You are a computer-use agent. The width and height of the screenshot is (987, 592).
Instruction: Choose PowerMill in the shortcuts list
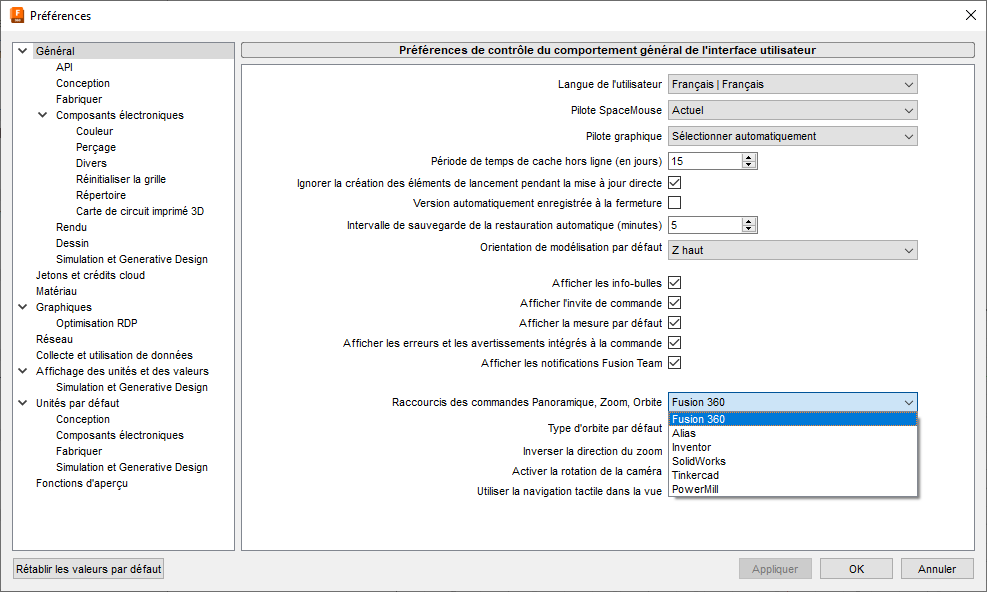[792, 489]
